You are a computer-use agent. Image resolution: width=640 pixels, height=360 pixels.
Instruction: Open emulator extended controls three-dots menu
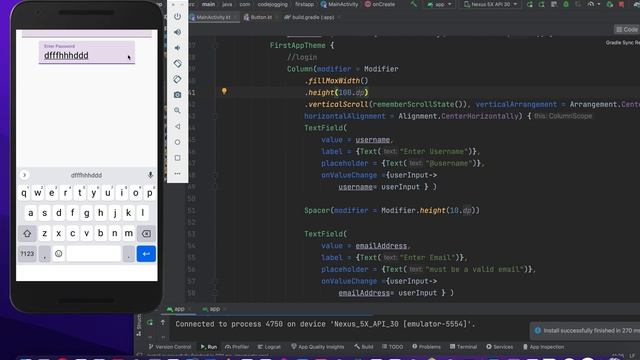[x=177, y=173]
